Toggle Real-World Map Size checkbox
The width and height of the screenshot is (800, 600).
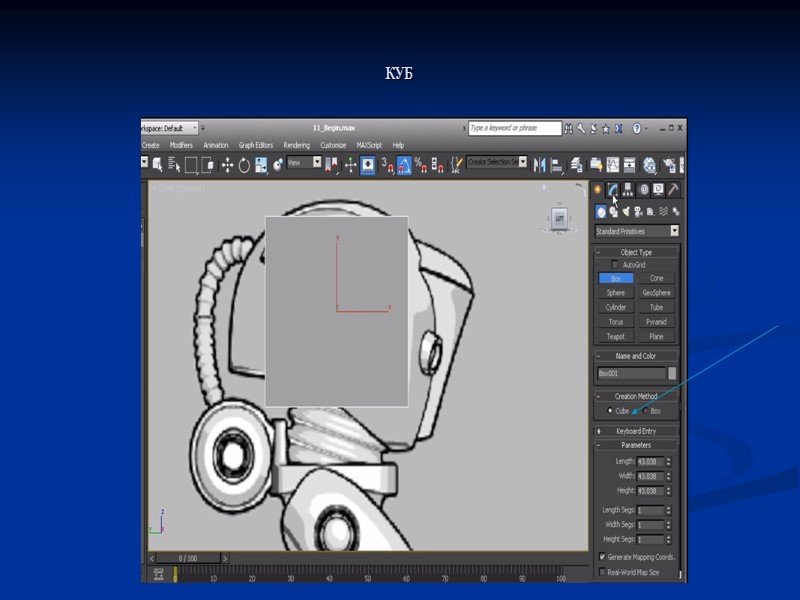602,572
